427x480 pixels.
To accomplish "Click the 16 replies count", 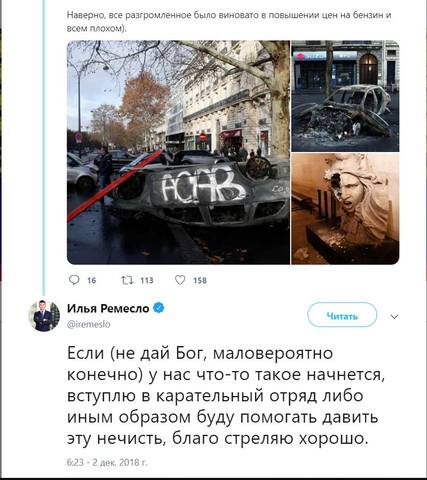I will (92, 281).
